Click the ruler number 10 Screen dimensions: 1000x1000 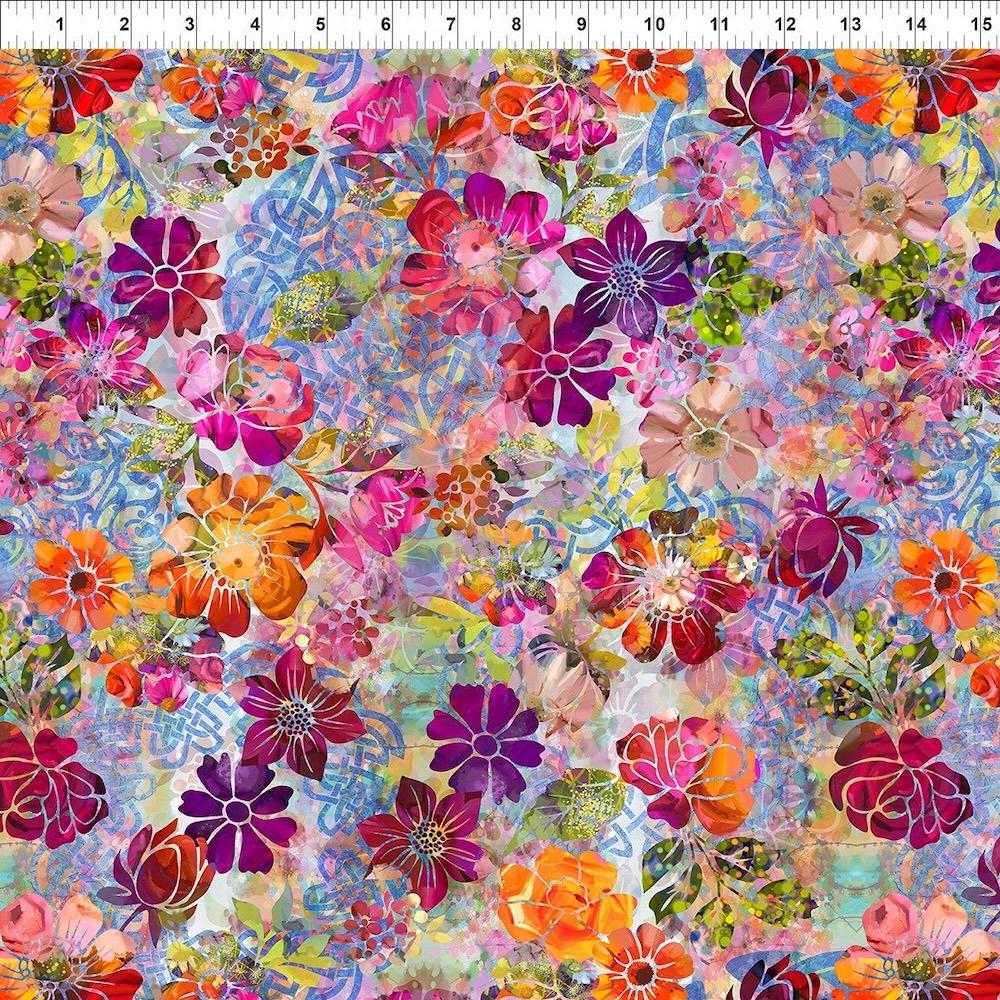pyautogui.click(x=654, y=24)
